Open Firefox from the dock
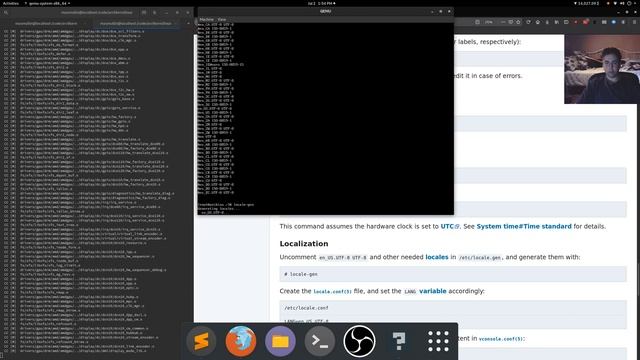The width and height of the screenshot is (640, 360). 241,341
